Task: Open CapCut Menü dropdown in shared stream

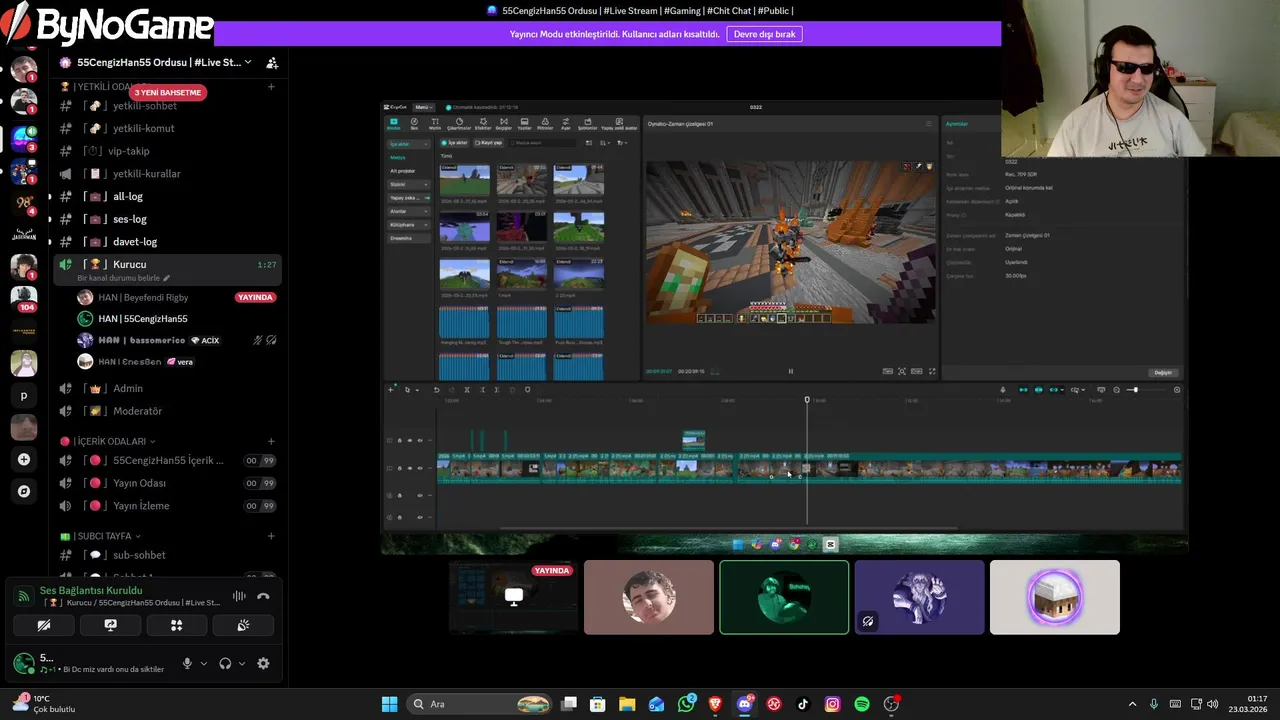Action: (423, 107)
